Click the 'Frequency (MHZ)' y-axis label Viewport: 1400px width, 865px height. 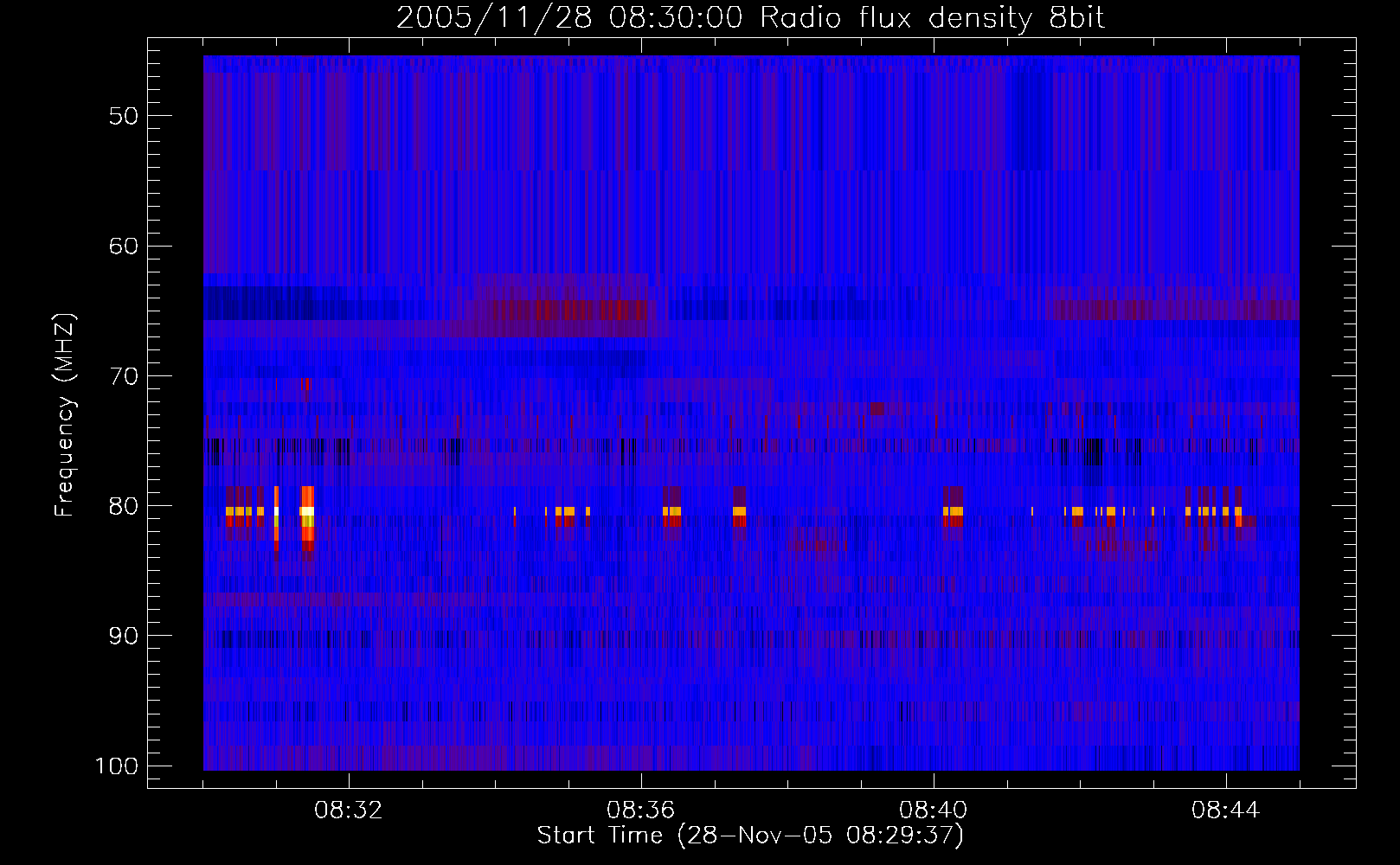click(64, 415)
